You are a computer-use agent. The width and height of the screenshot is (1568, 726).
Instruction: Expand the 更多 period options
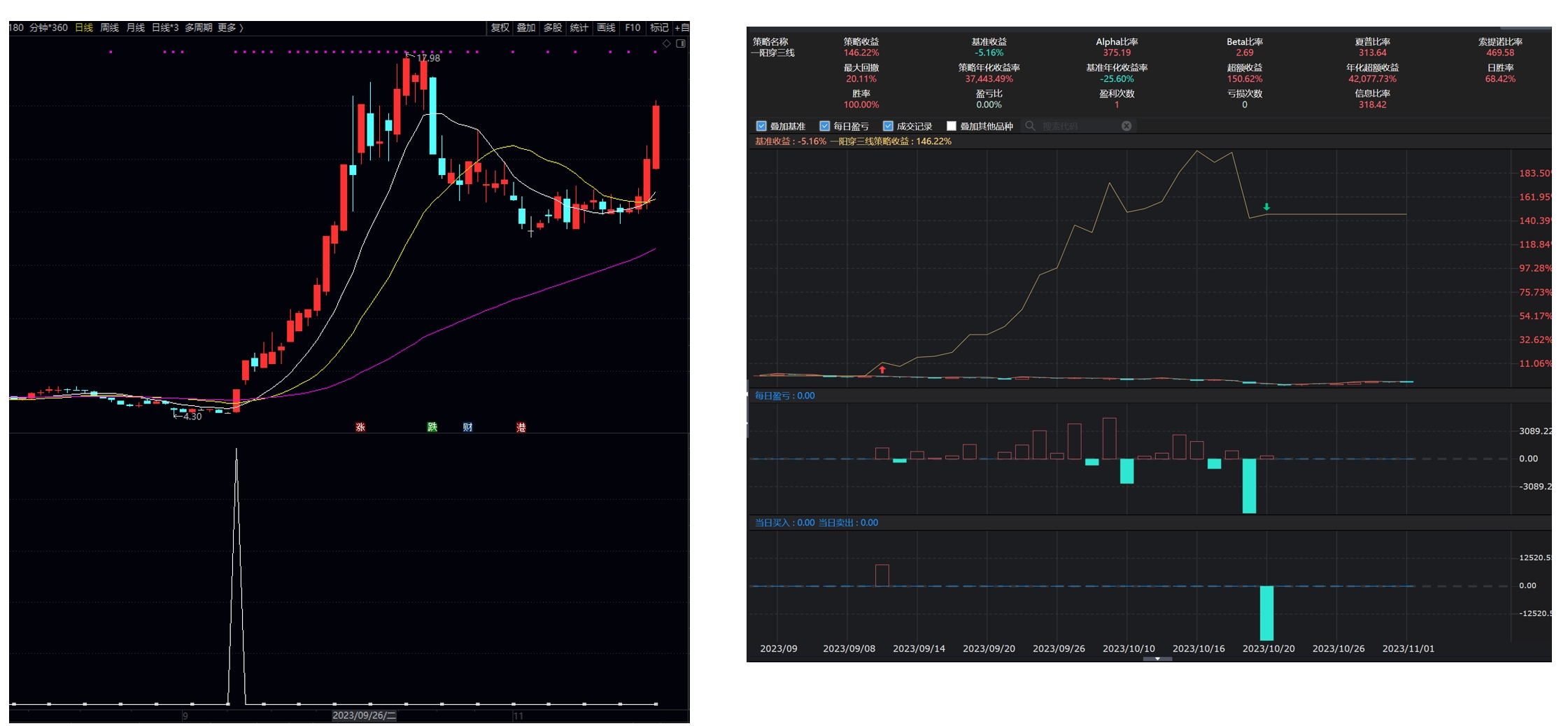point(230,28)
